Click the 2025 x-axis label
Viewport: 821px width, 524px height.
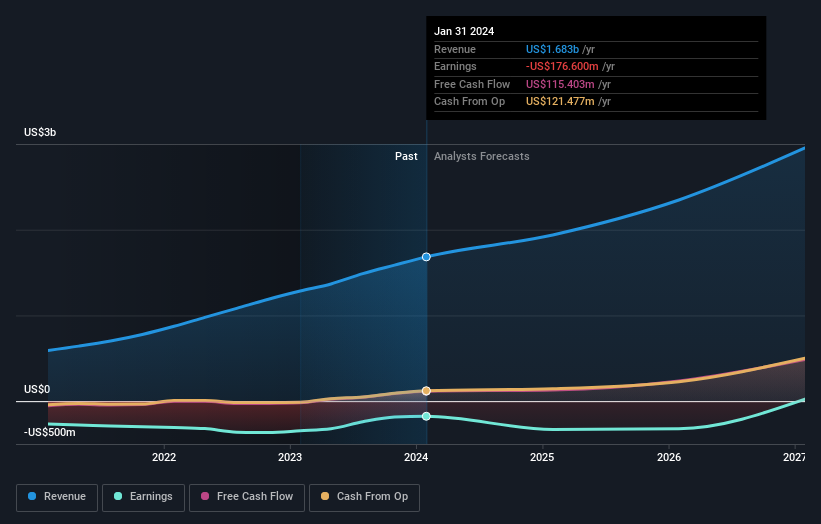point(542,458)
